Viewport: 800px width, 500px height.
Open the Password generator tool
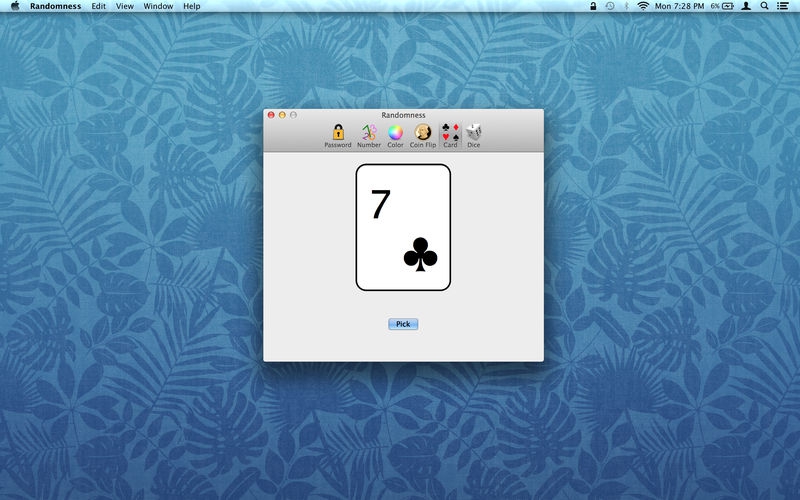pyautogui.click(x=338, y=136)
